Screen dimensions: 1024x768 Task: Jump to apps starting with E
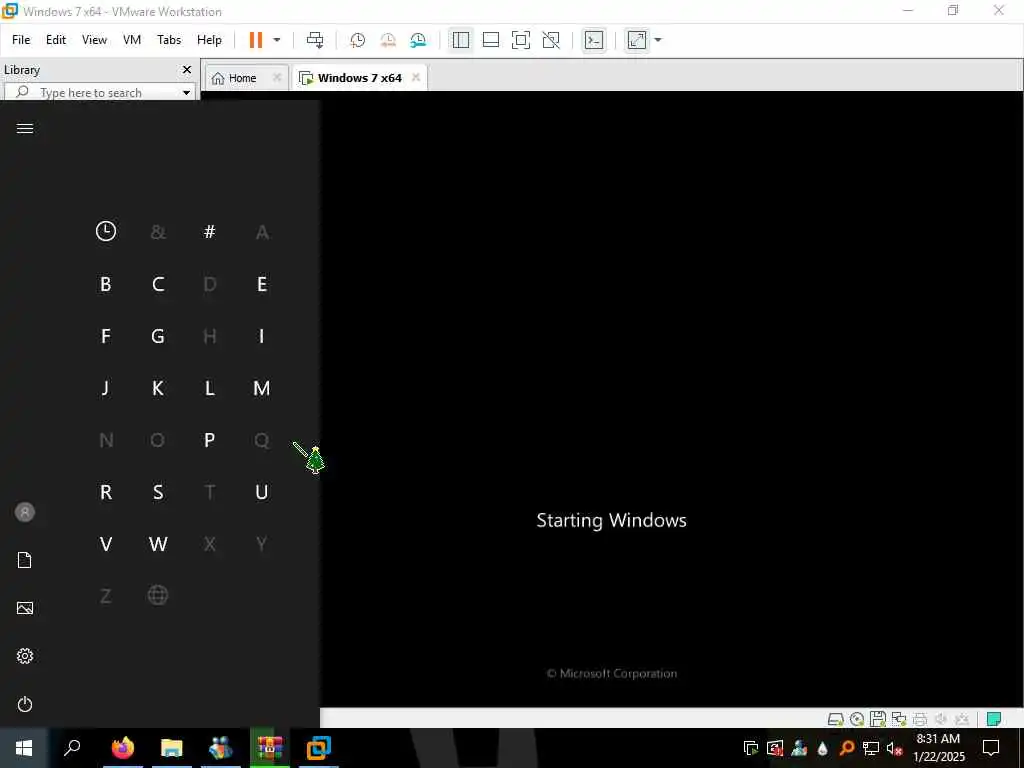click(262, 284)
